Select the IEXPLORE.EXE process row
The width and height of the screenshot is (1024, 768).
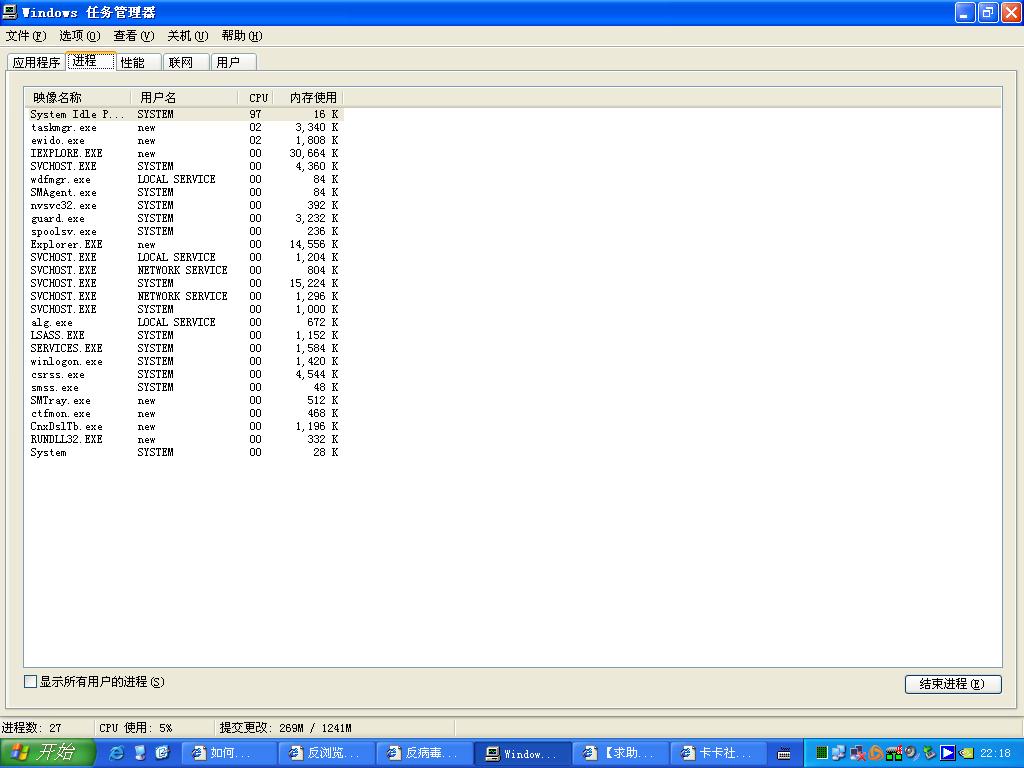(x=184, y=153)
